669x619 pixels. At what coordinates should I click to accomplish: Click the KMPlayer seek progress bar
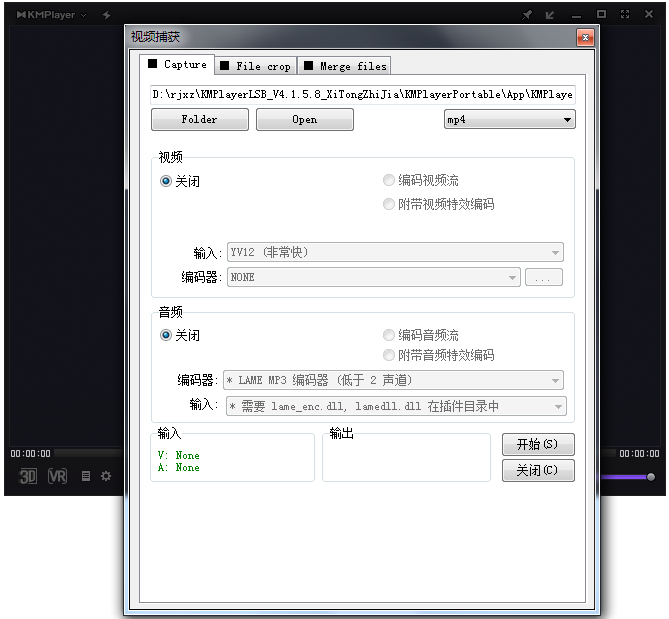(x=89, y=453)
